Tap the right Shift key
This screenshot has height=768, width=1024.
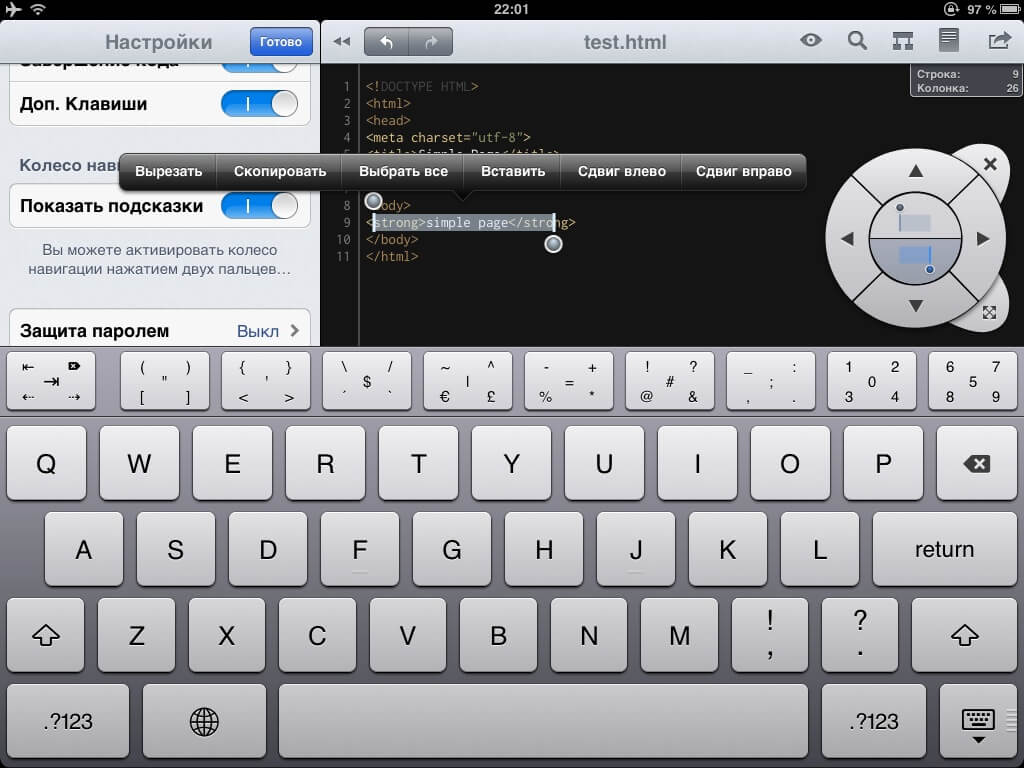click(964, 635)
